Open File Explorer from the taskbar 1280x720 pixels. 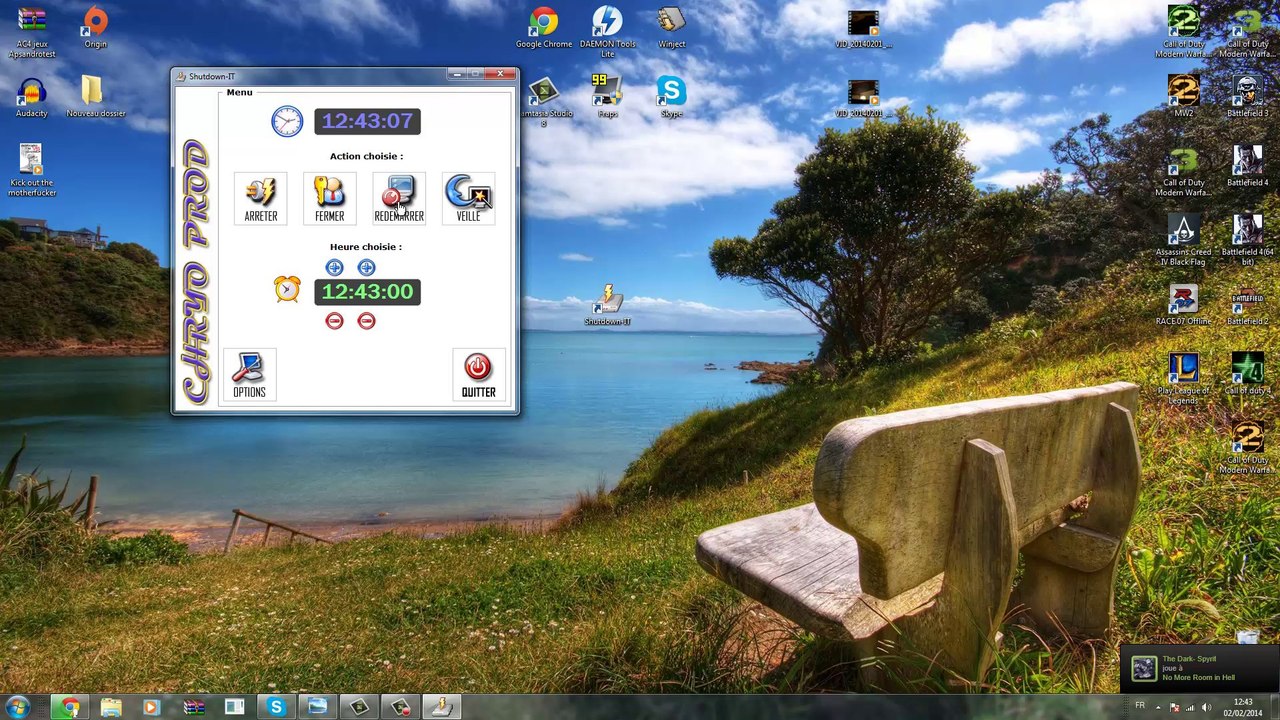[110, 707]
